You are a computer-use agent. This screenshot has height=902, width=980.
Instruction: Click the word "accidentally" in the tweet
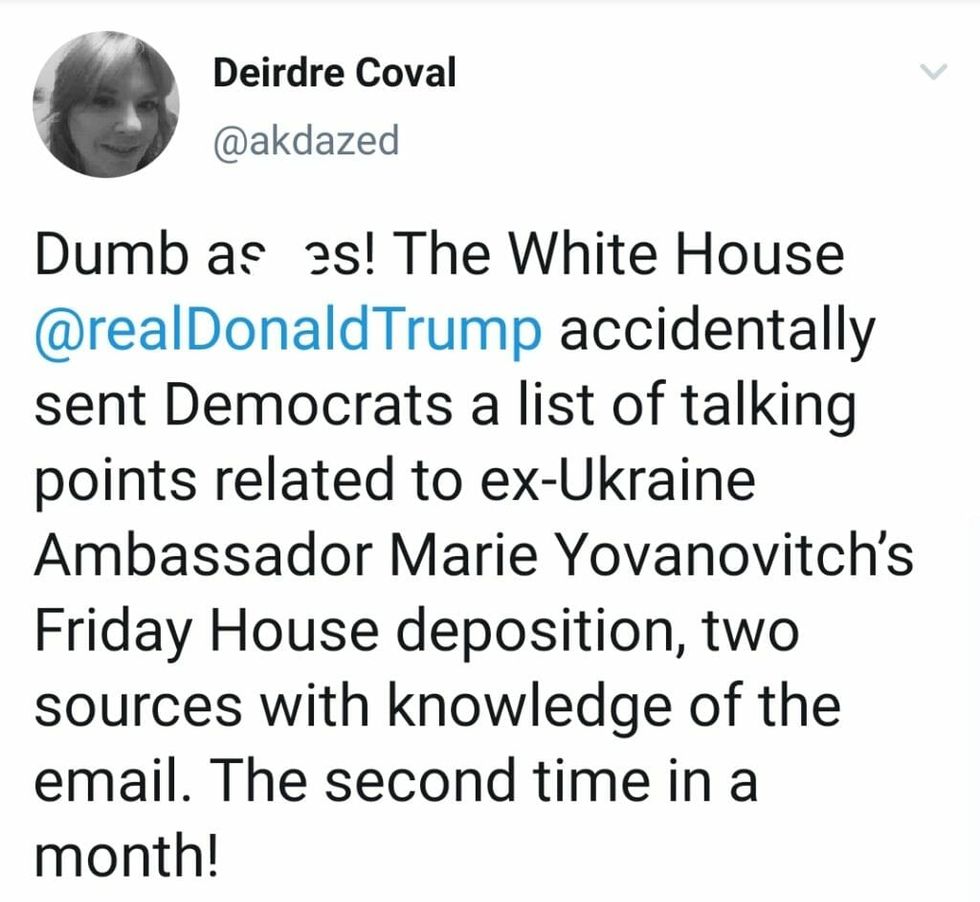click(x=716, y=332)
